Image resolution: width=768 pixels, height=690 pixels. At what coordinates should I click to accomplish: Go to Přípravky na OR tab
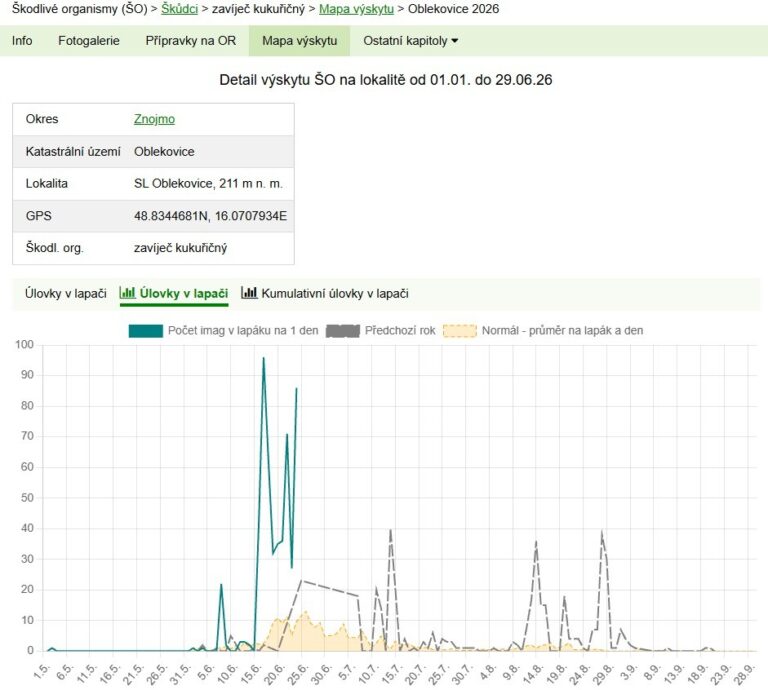pyautogui.click(x=191, y=41)
